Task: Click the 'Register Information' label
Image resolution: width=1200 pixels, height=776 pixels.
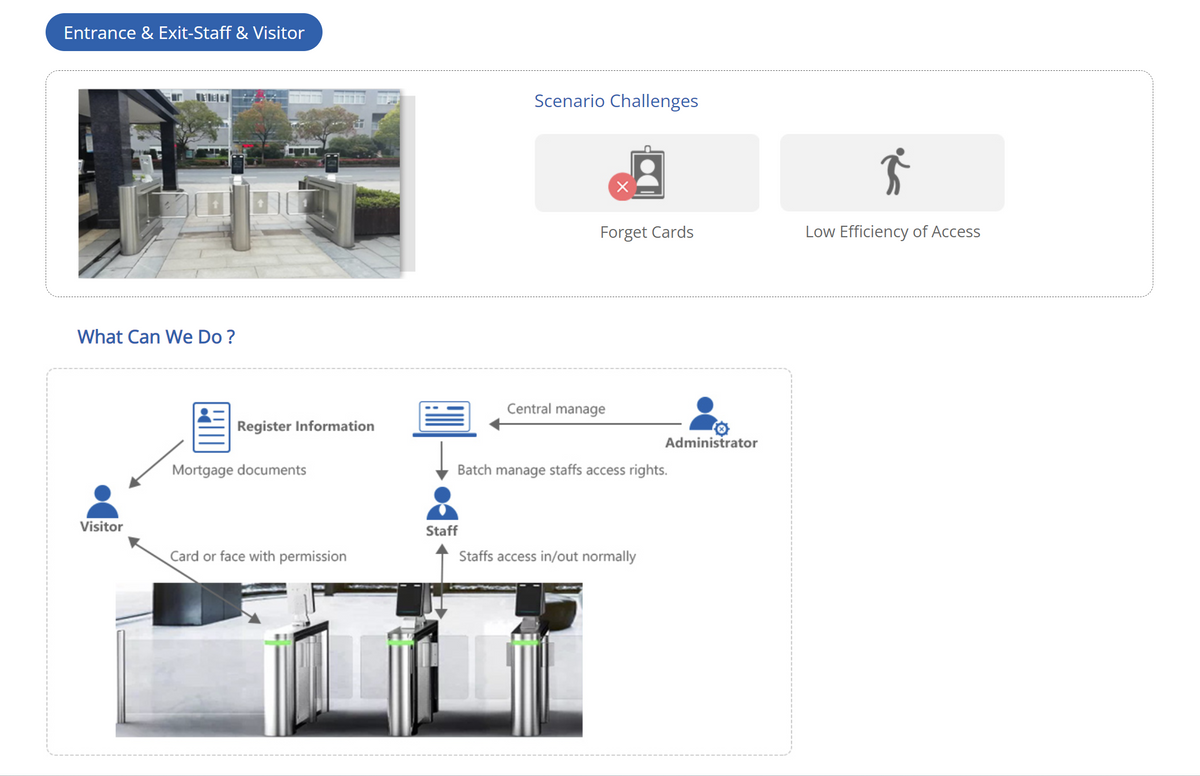Action: [x=306, y=426]
